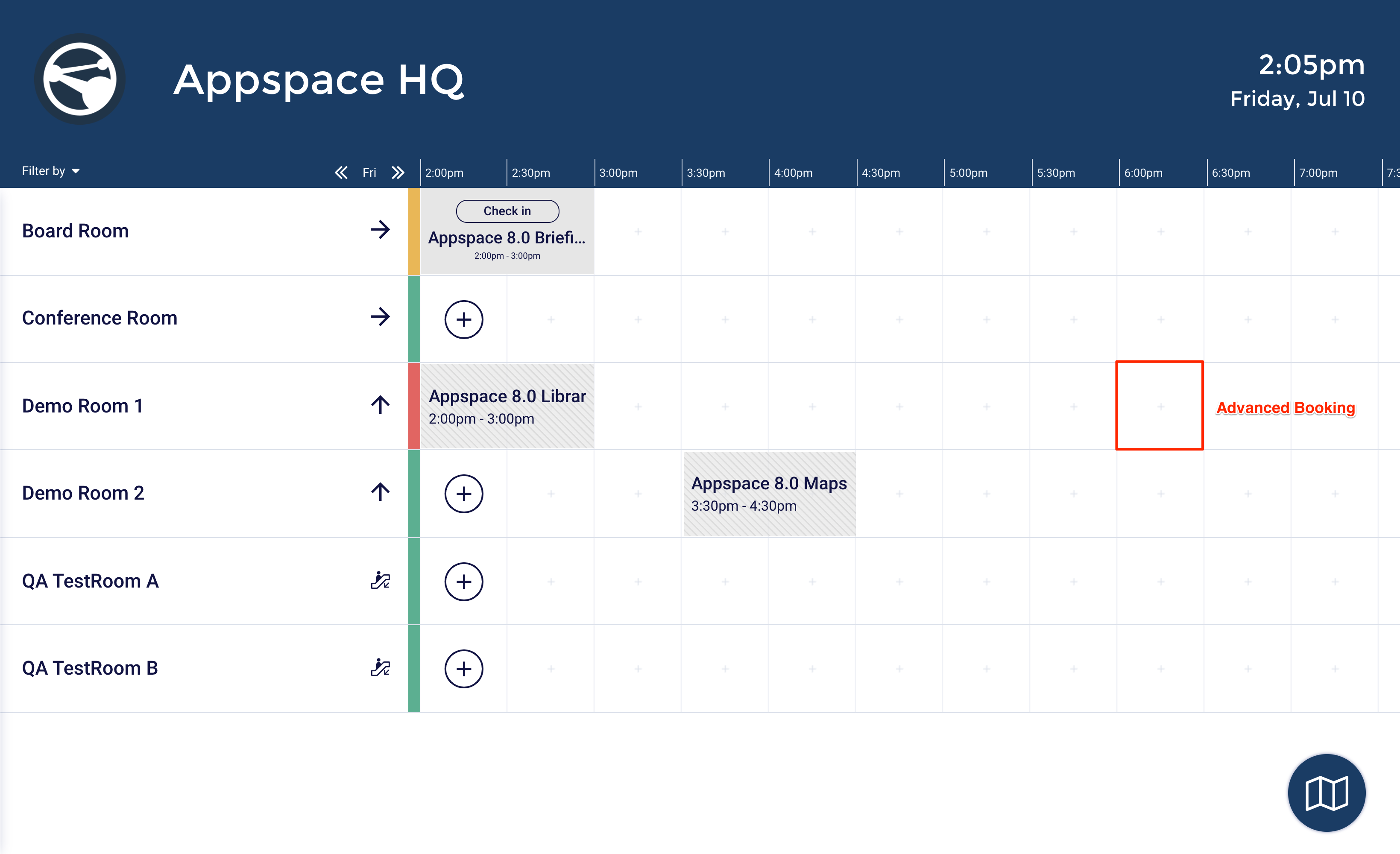Click the 5:00pm time header
This screenshot has height=854, width=1400.
(968, 173)
